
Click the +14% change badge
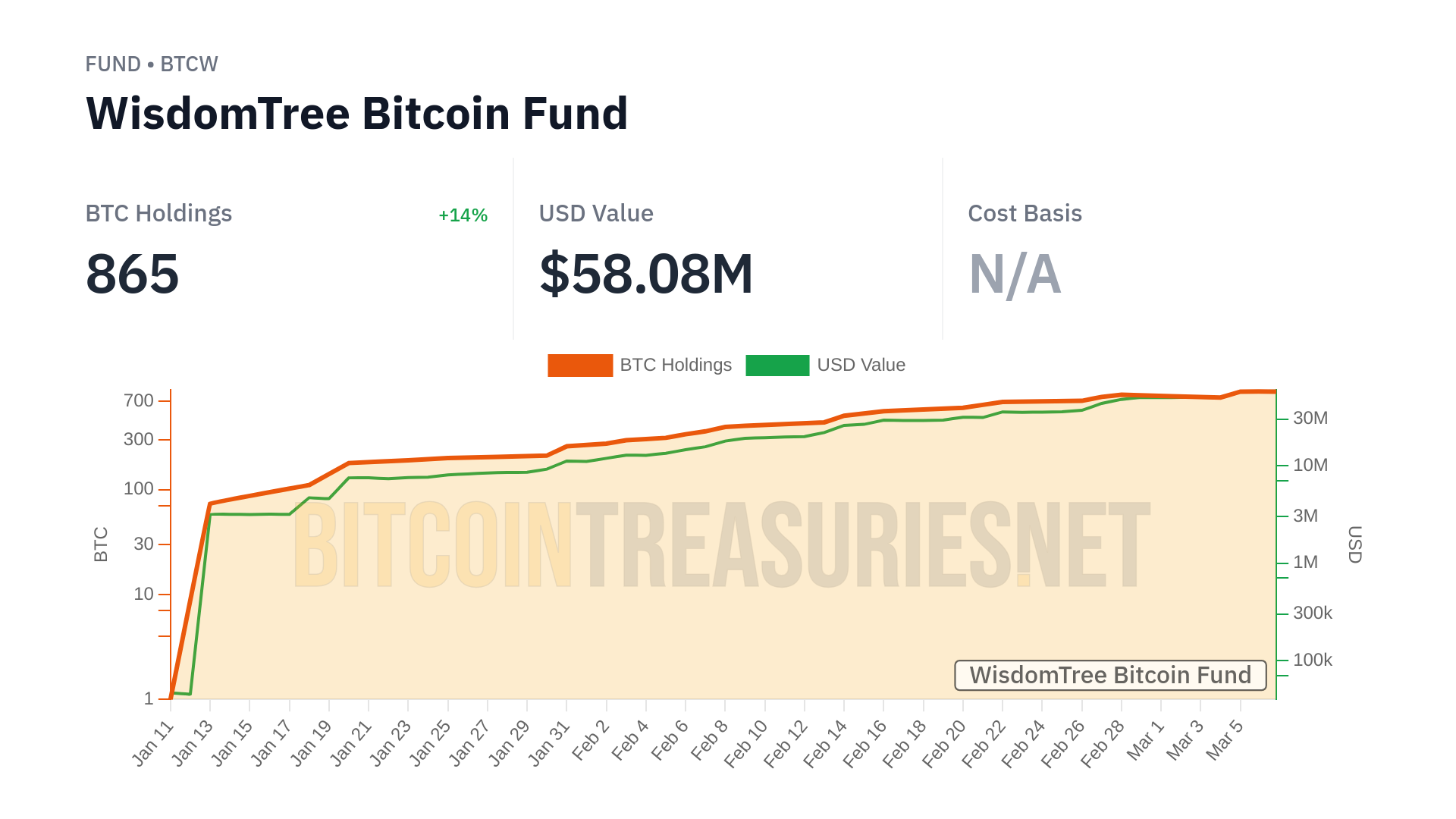tap(463, 215)
